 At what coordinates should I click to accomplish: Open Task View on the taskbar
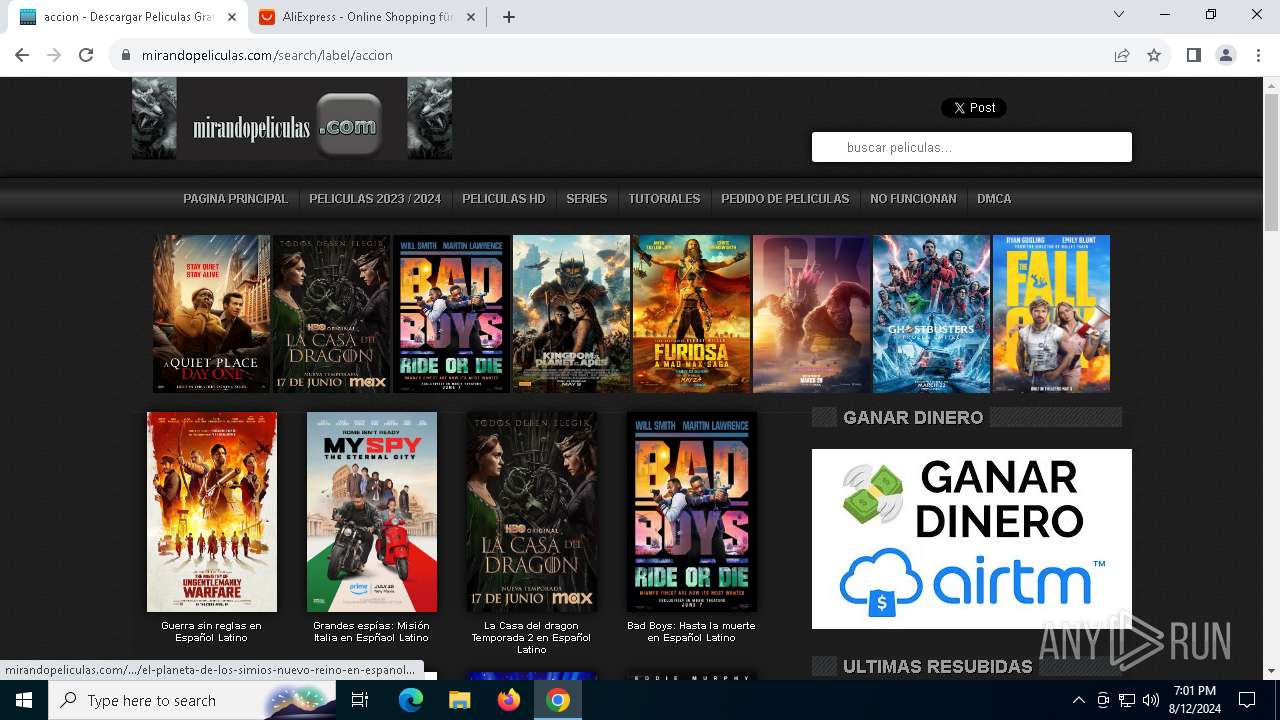[x=360, y=700]
